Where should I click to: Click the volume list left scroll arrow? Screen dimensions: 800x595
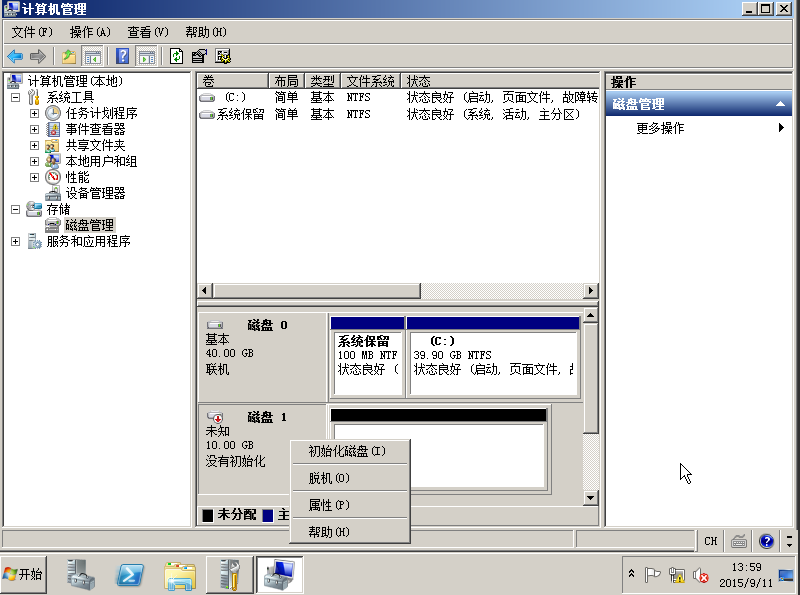tap(205, 290)
